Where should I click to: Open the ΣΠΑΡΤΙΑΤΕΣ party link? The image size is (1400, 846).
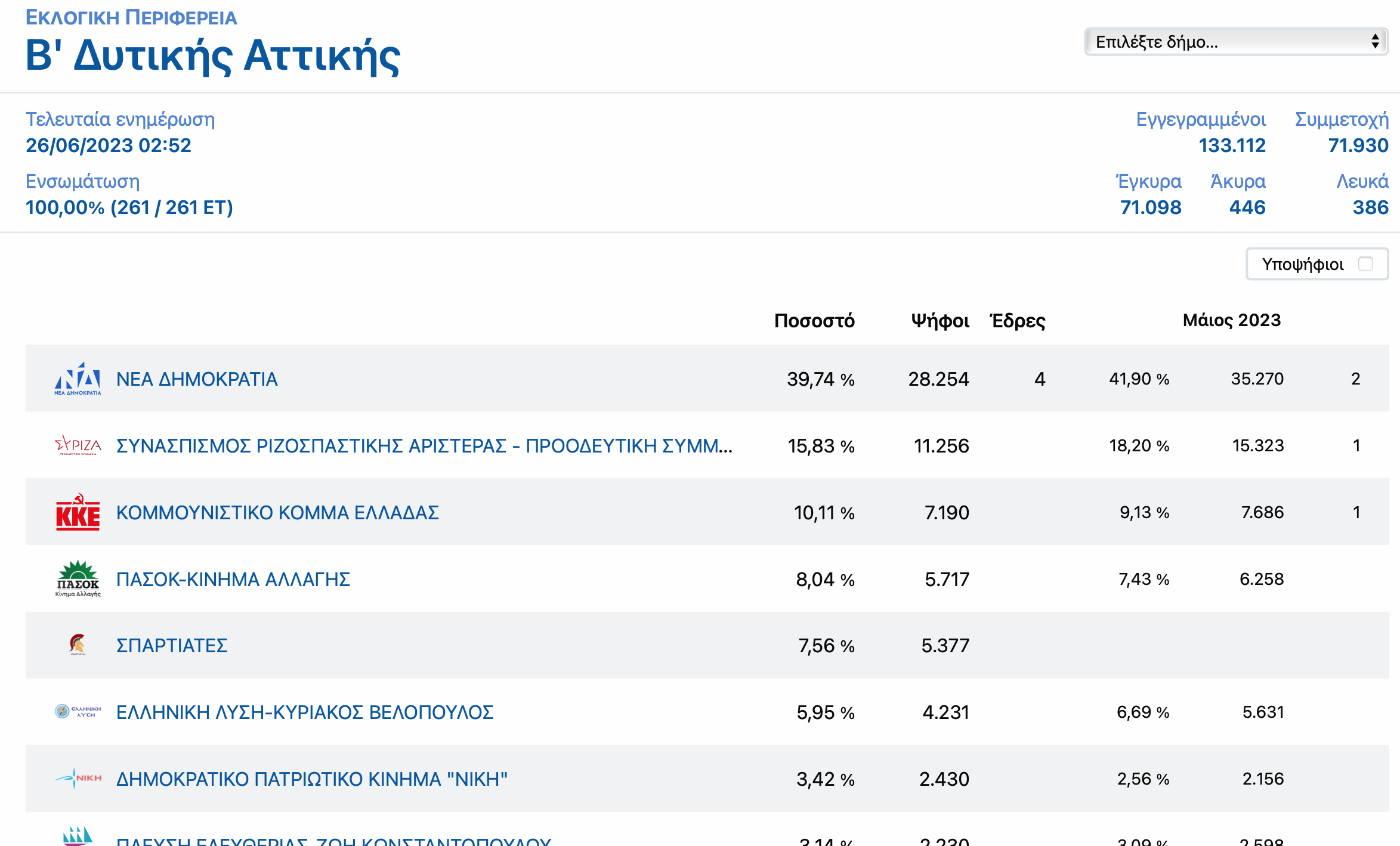[x=172, y=646]
